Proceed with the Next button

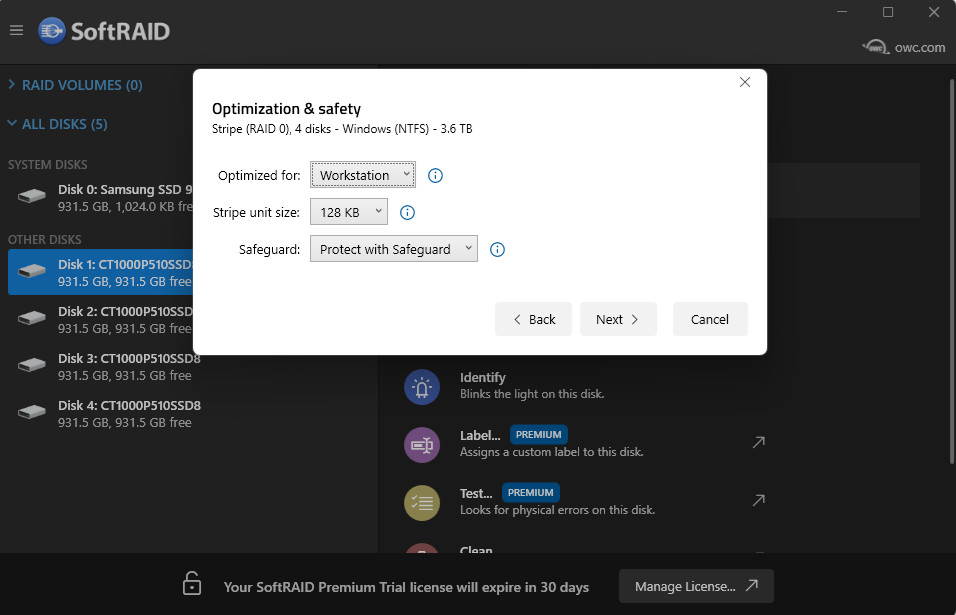(x=618, y=319)
